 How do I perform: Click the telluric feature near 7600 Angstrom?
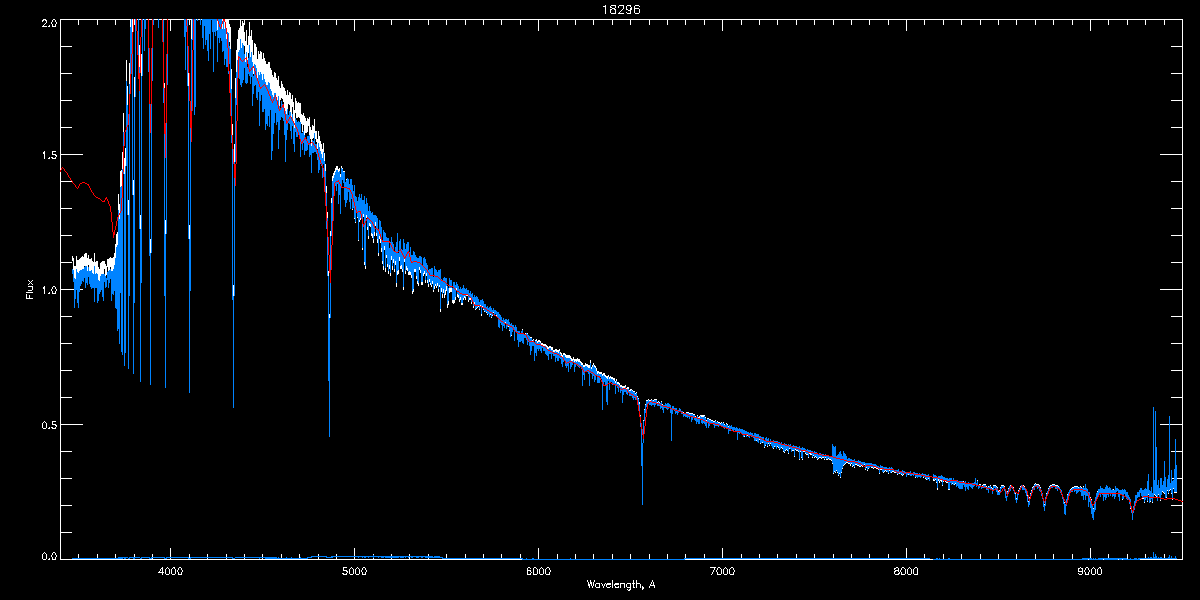(838, 462)
